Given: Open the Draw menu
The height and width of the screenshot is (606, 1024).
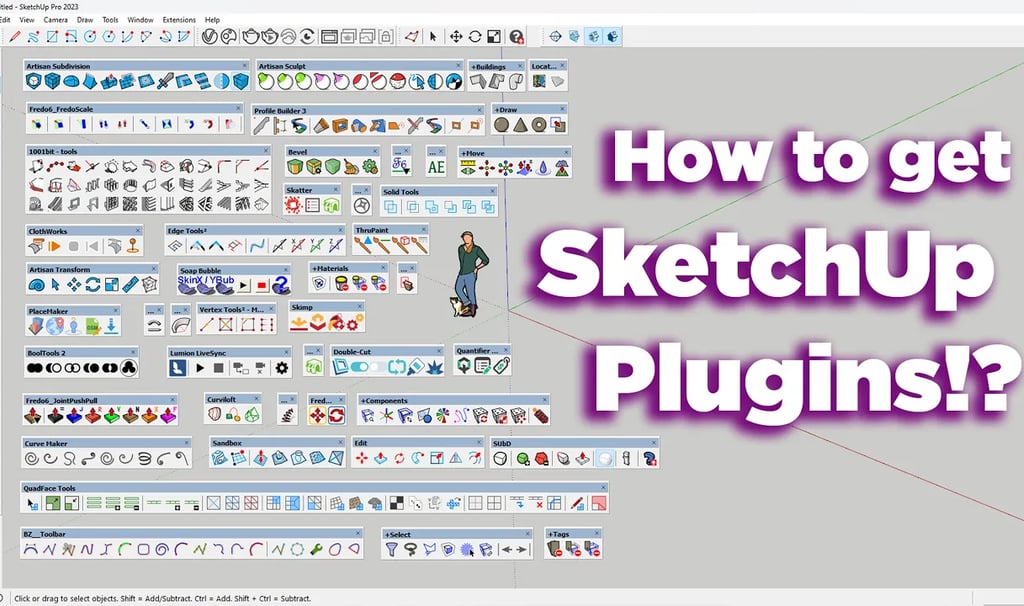Looking at the screenshot, I should [x=85, y=20].
